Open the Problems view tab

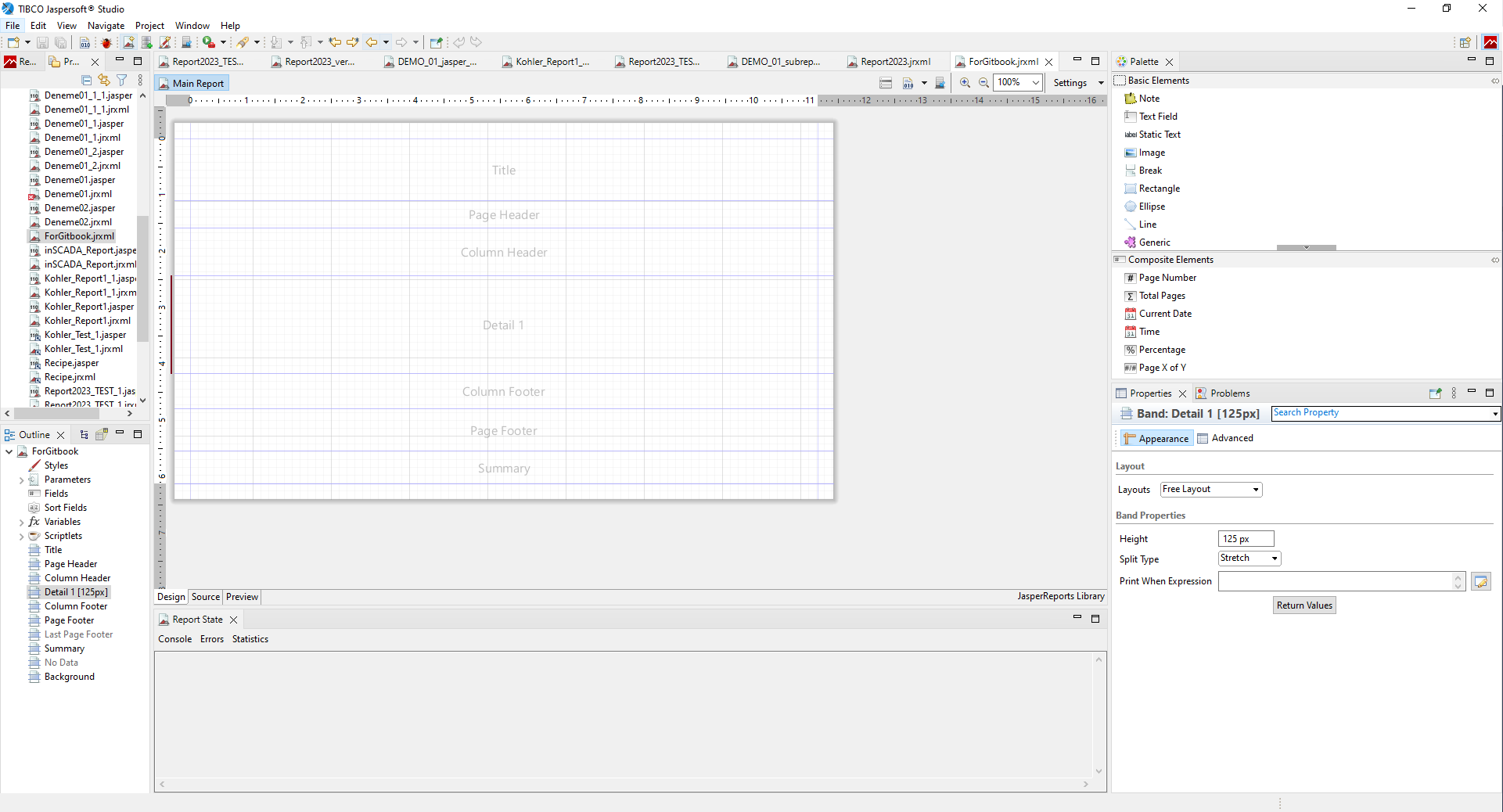pos(1223,393)
